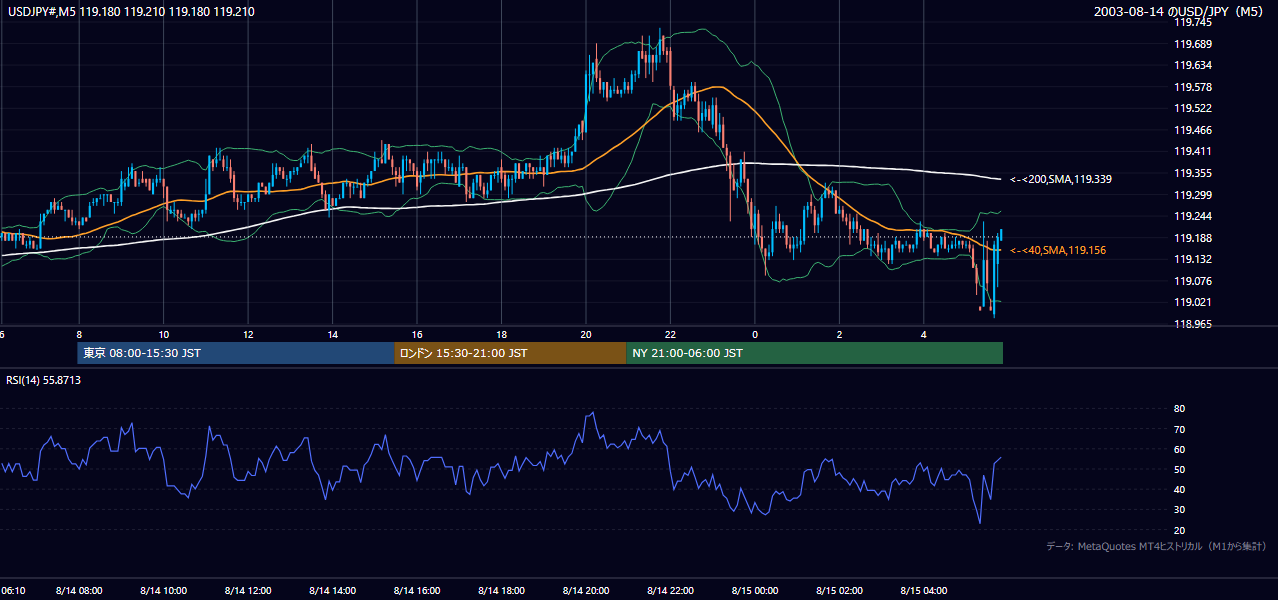Click RSI scale value 30
Image resolution: width=1278 pixels, height=600 pixels.
point(1179,509)
